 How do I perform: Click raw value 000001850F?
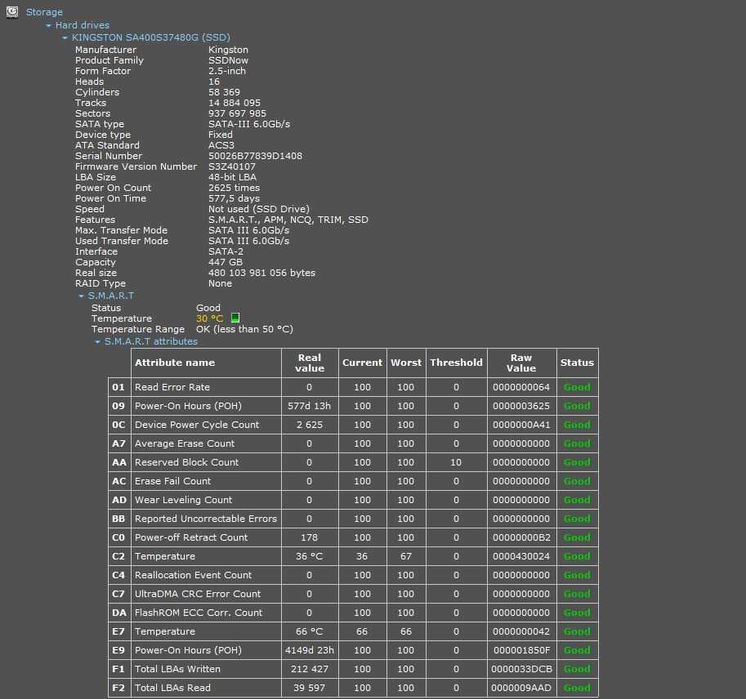[522, 650]
